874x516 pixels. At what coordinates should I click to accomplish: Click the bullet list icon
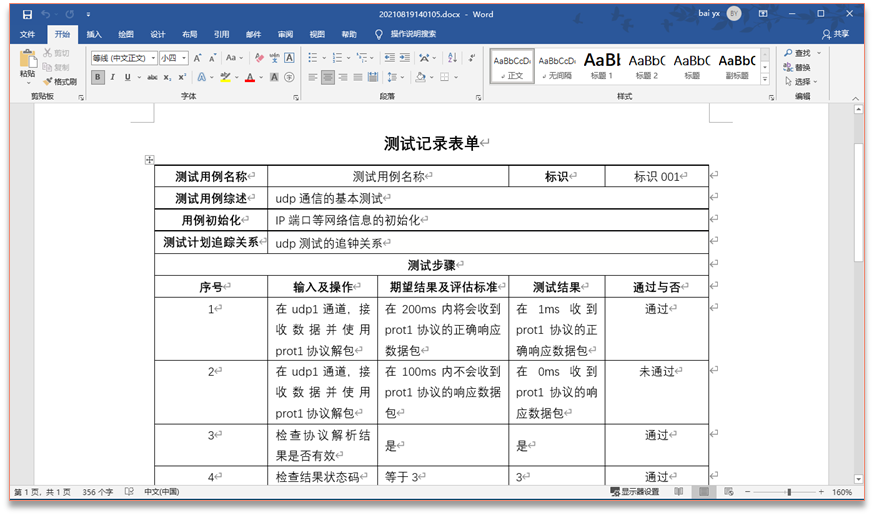pyautogui.click(x=314, y=58)
